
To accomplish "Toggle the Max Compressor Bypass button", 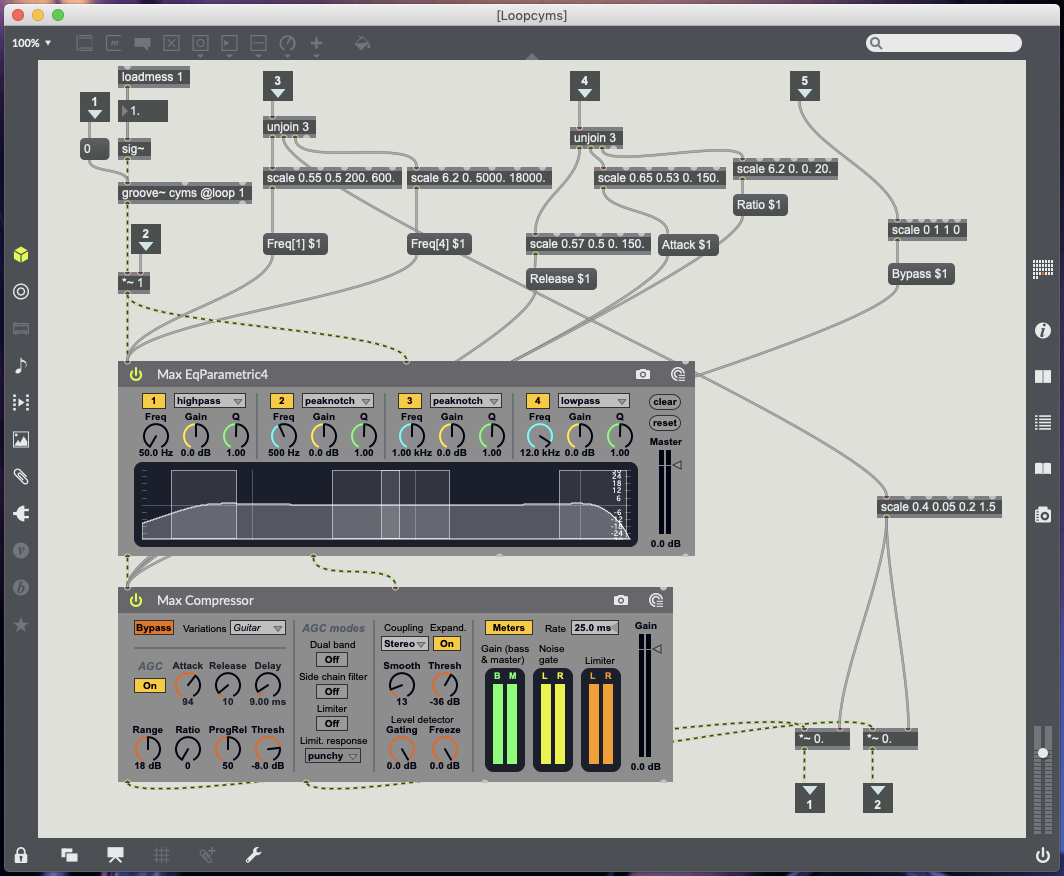I will click(x=154, y=628).
